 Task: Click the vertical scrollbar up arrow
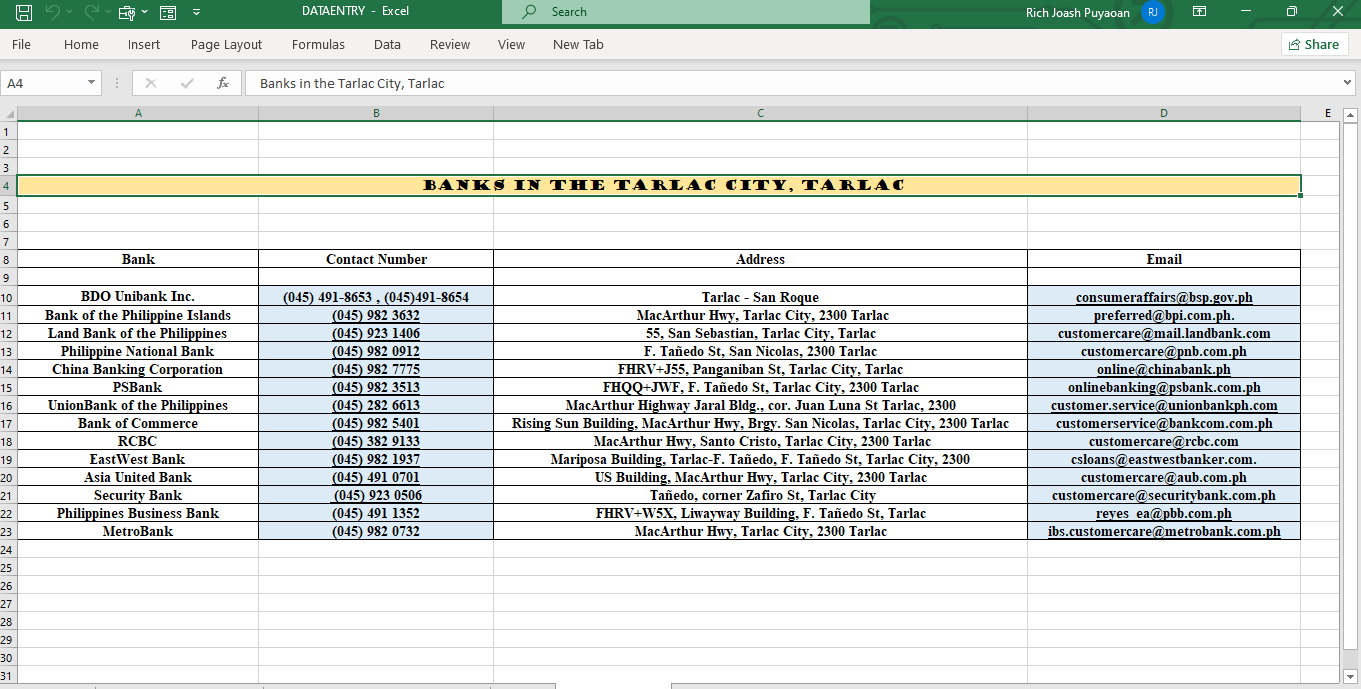(x=1349, y=114)
